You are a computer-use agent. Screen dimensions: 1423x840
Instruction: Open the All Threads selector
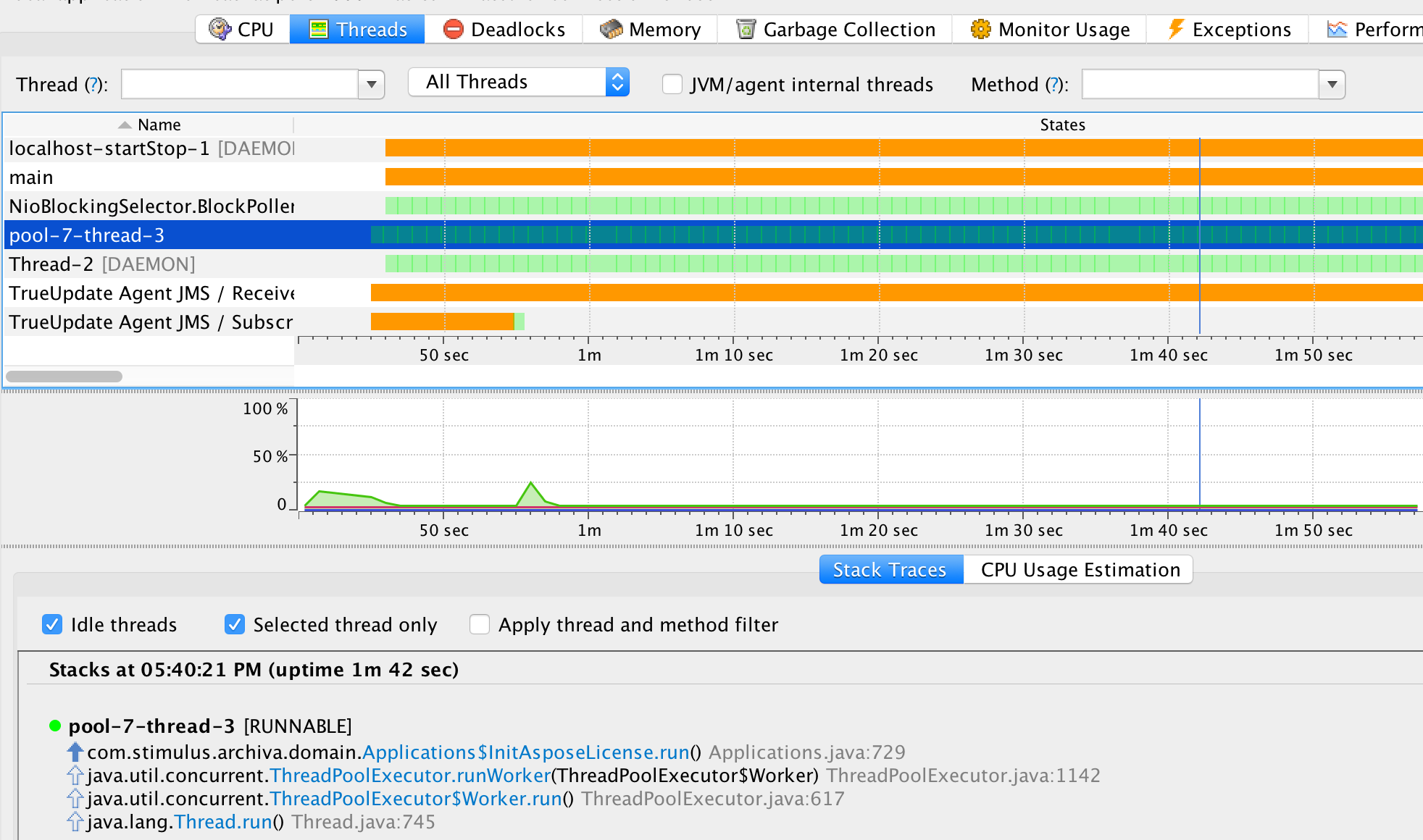[519, 82]
